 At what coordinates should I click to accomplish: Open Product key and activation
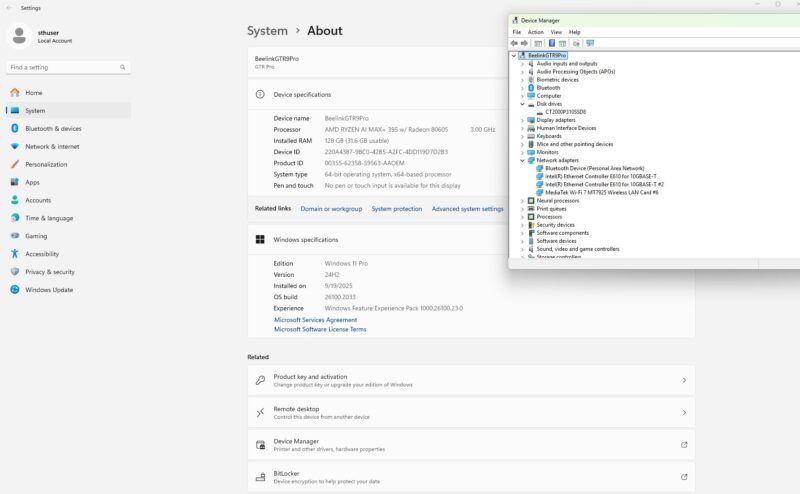[470, 380]
